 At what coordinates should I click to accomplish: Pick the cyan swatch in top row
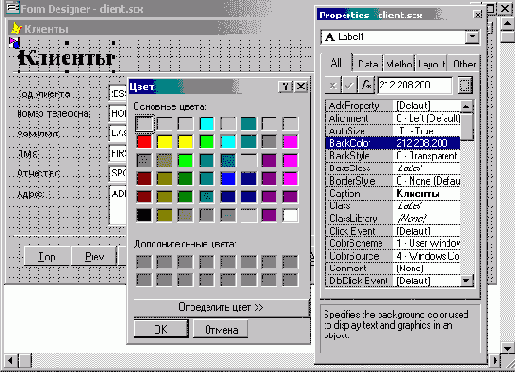point(207,123)
